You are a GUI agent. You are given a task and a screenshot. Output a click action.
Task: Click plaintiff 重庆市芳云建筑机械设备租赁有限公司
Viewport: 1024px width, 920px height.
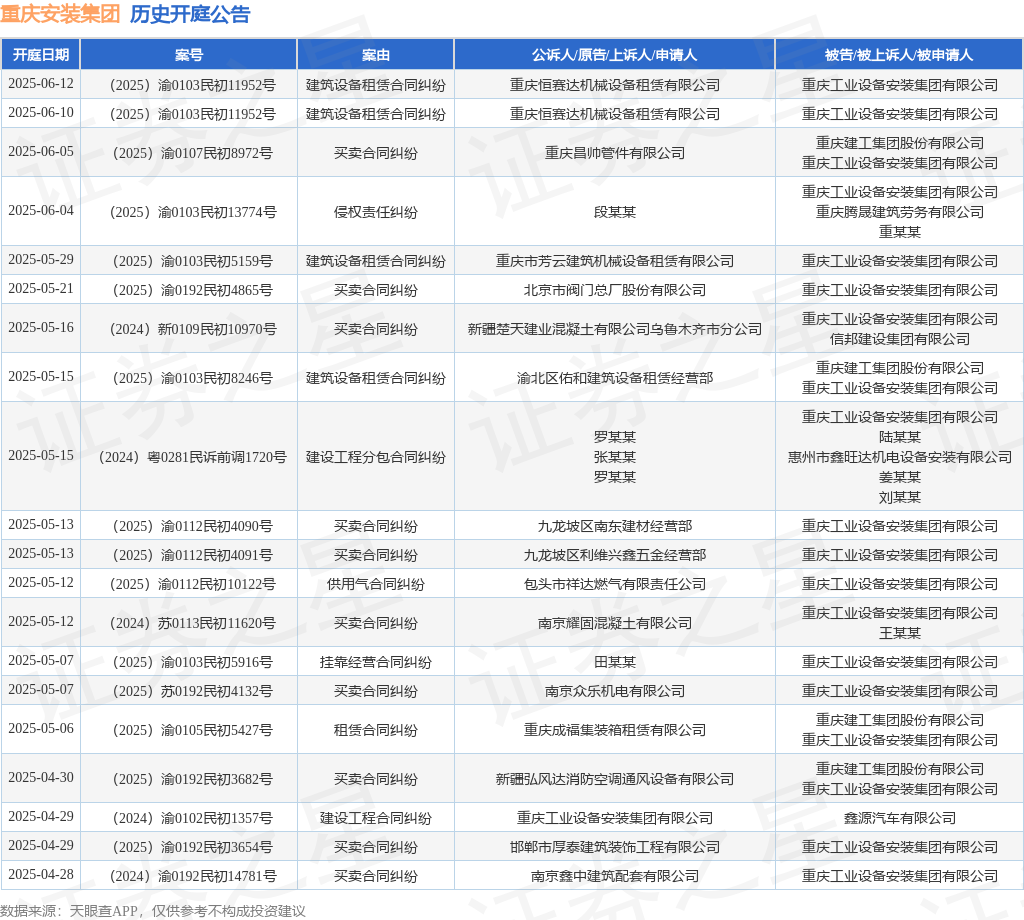click(x=615, y=261)
